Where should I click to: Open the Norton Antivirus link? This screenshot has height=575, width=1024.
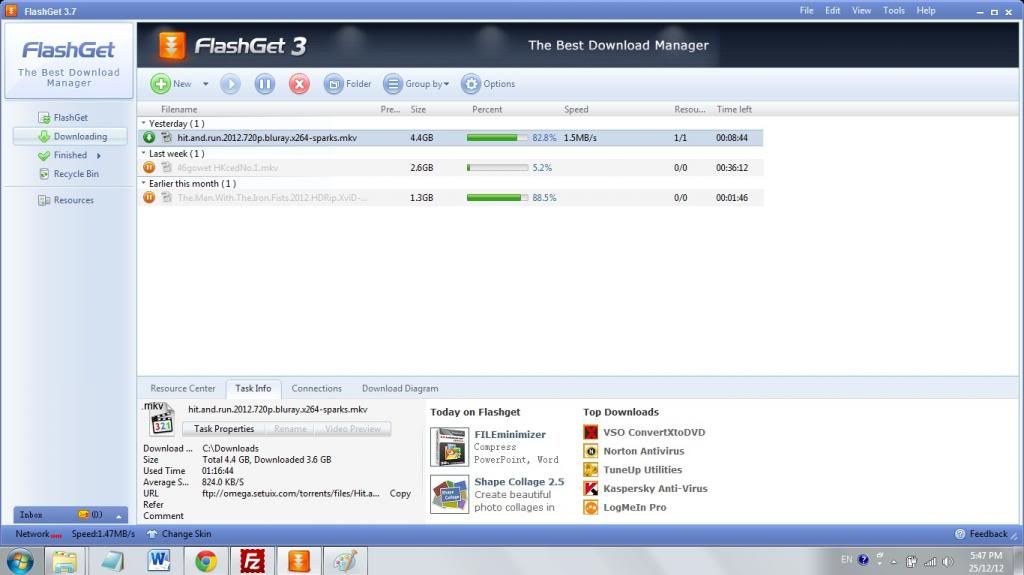(x=643, y=451)
